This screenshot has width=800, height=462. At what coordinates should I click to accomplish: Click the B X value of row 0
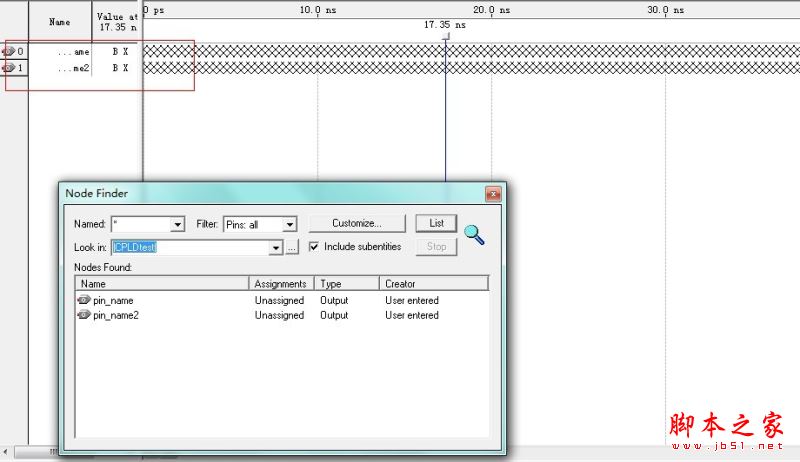pyautogui.click(x=120, y=52)
